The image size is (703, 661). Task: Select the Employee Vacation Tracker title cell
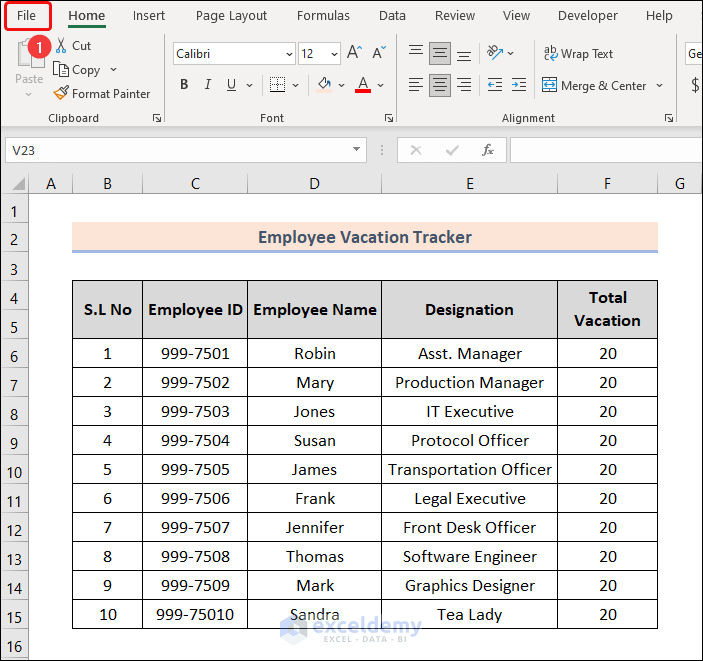point(365,237)
